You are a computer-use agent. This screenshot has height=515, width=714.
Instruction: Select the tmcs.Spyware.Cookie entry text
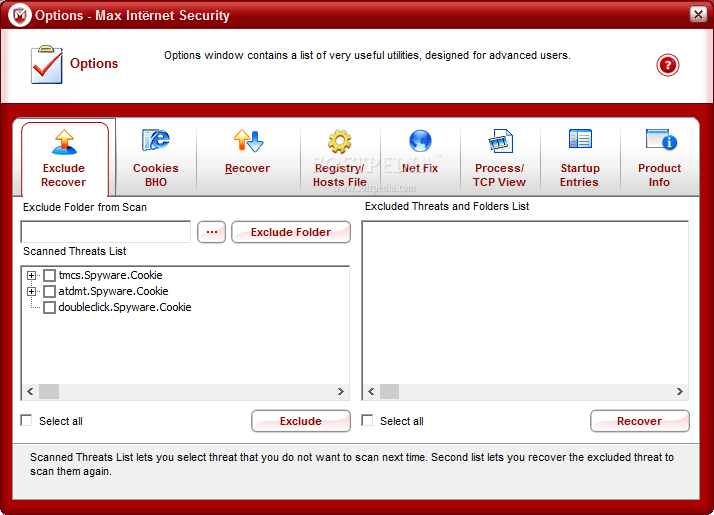pos(110,275)
